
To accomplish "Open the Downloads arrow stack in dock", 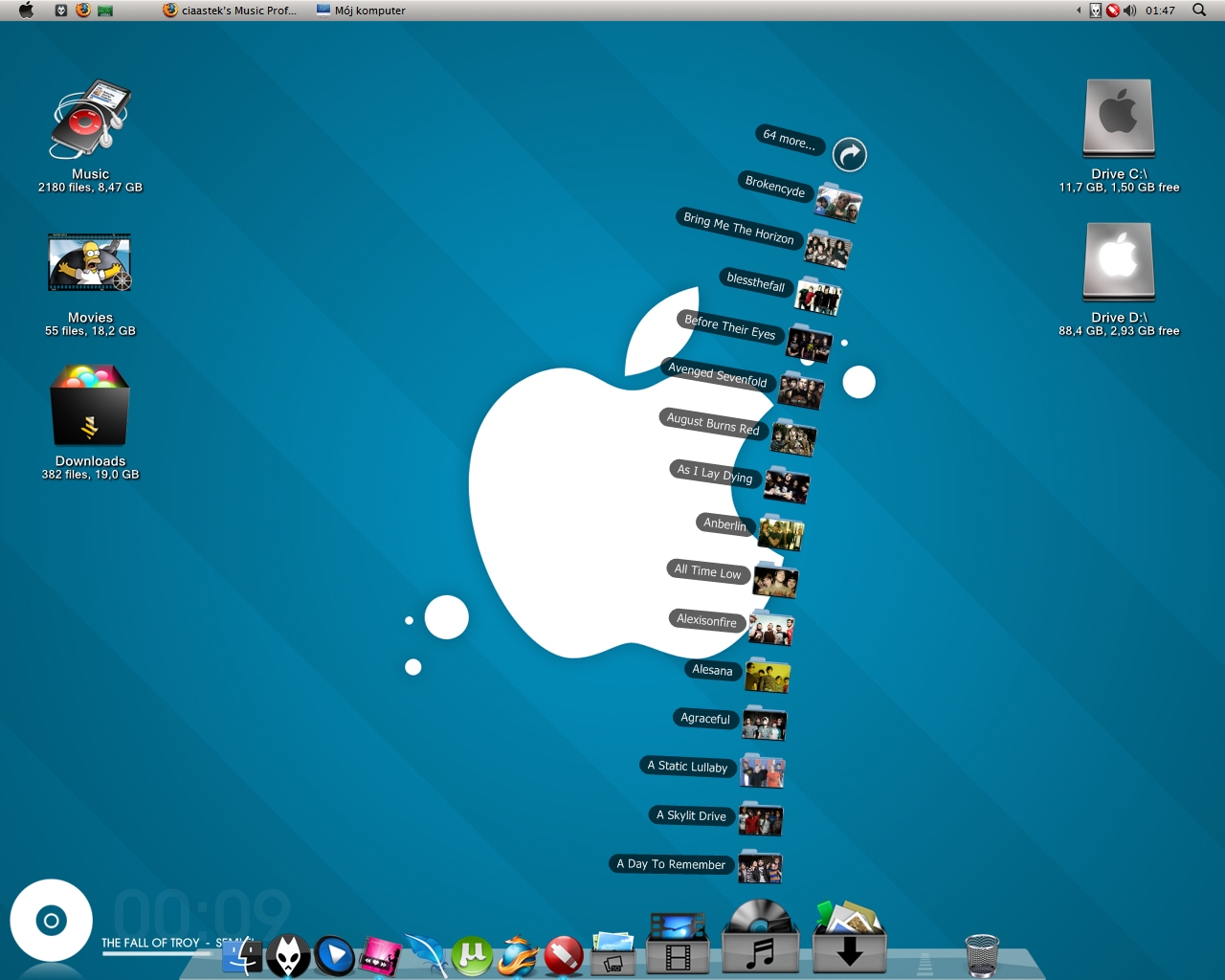I will (x=850, y=937).
